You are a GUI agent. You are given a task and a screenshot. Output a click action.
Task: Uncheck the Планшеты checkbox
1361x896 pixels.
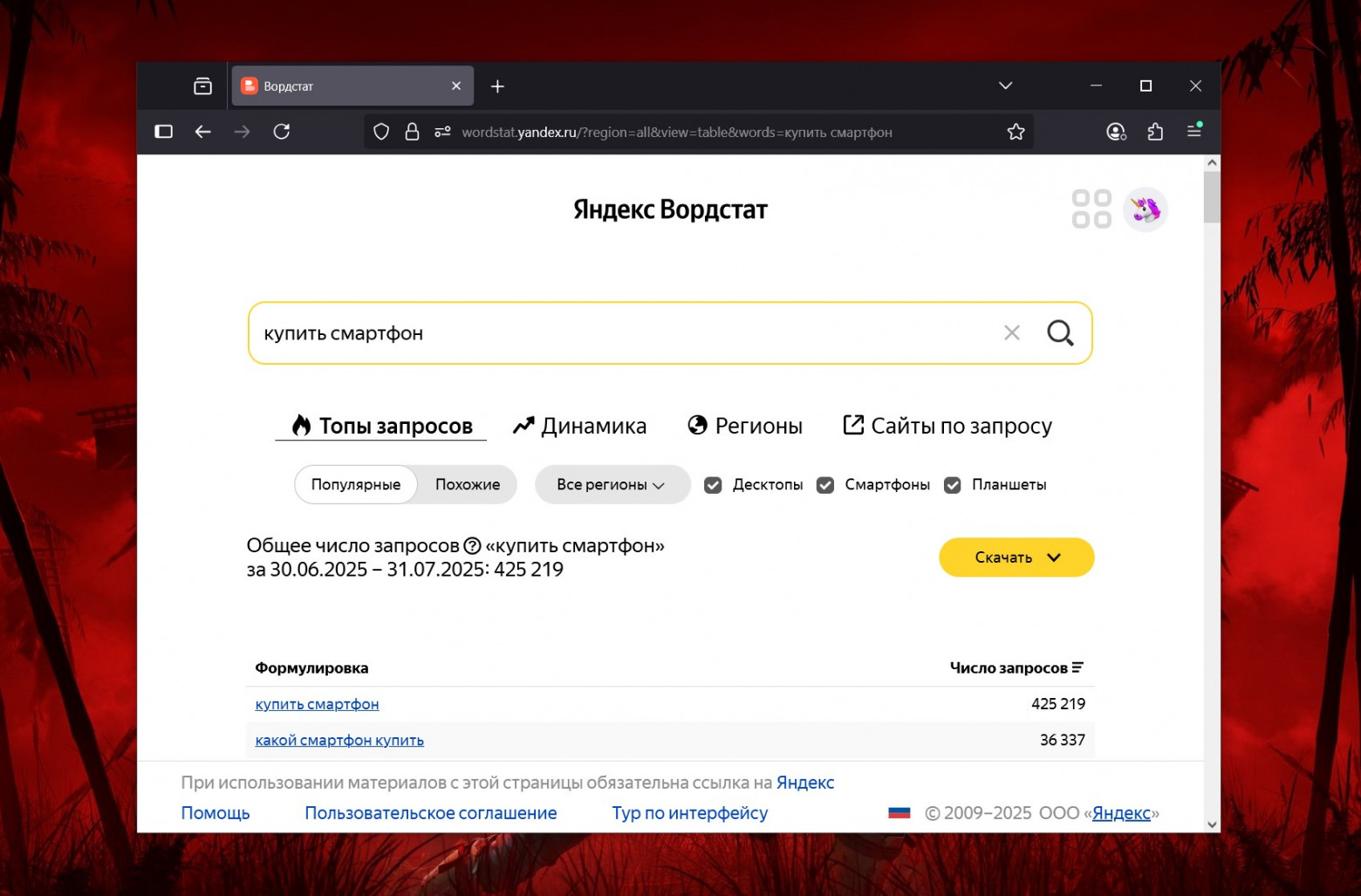coord(952,484)
